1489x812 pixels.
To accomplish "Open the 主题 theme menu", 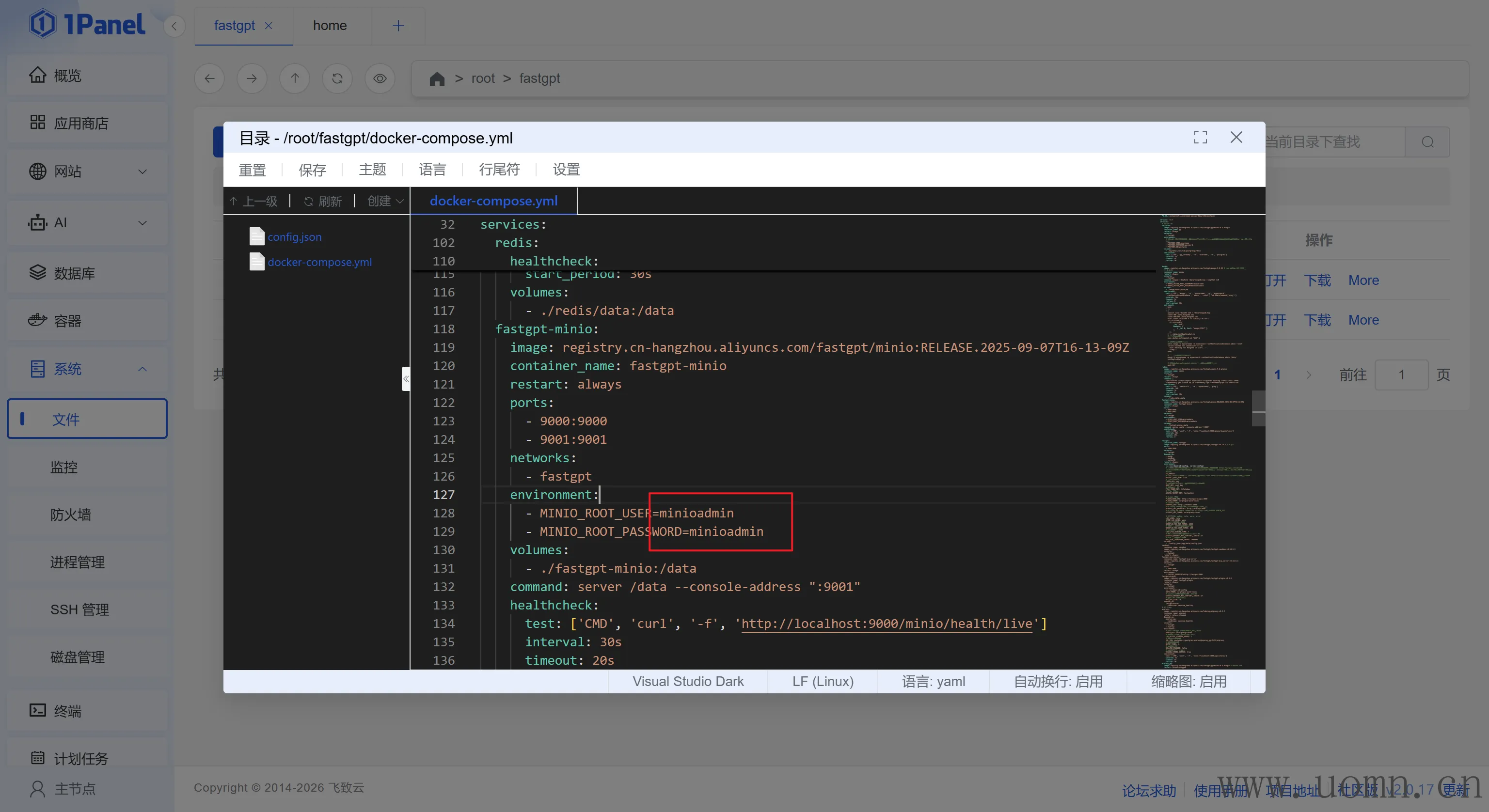I will pos(372,170).
